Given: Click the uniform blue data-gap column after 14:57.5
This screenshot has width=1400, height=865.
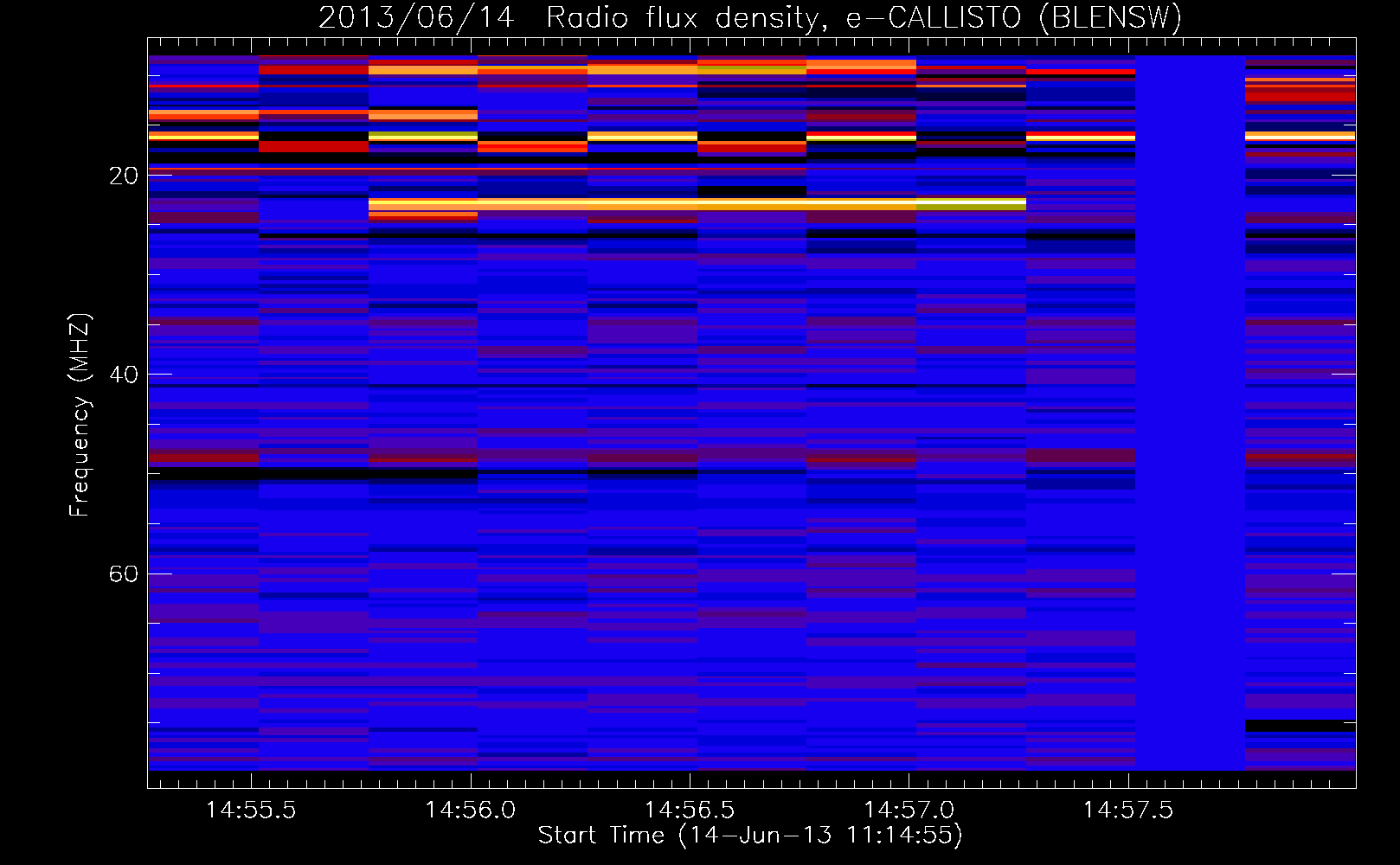Looking at the screenshot, I should [1190, 413].
